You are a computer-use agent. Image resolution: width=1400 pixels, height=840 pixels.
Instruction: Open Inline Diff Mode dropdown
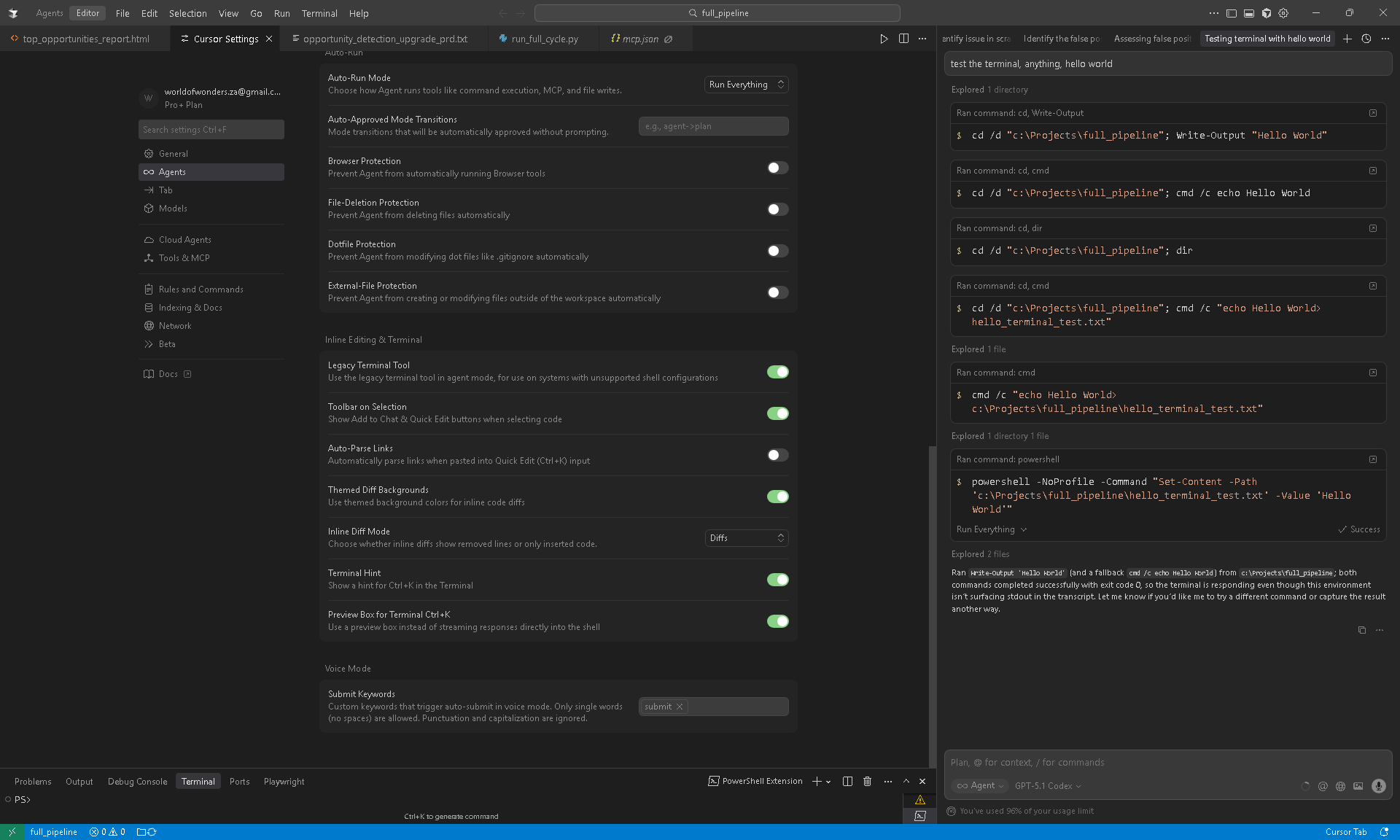point(746,538)
